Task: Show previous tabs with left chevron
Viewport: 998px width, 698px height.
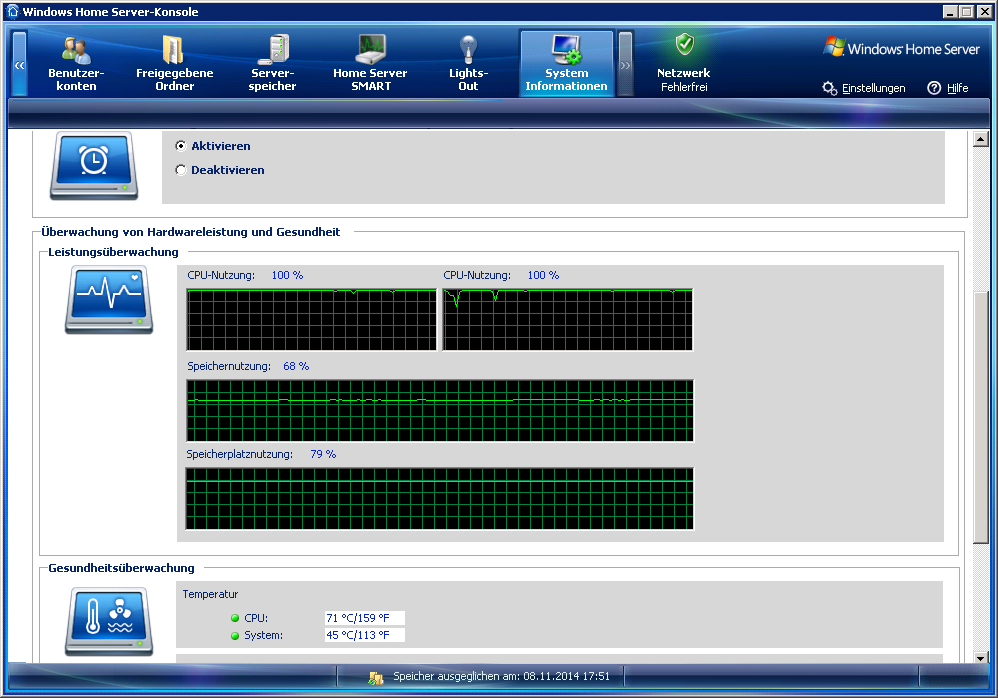Action: tap(20, 64)
